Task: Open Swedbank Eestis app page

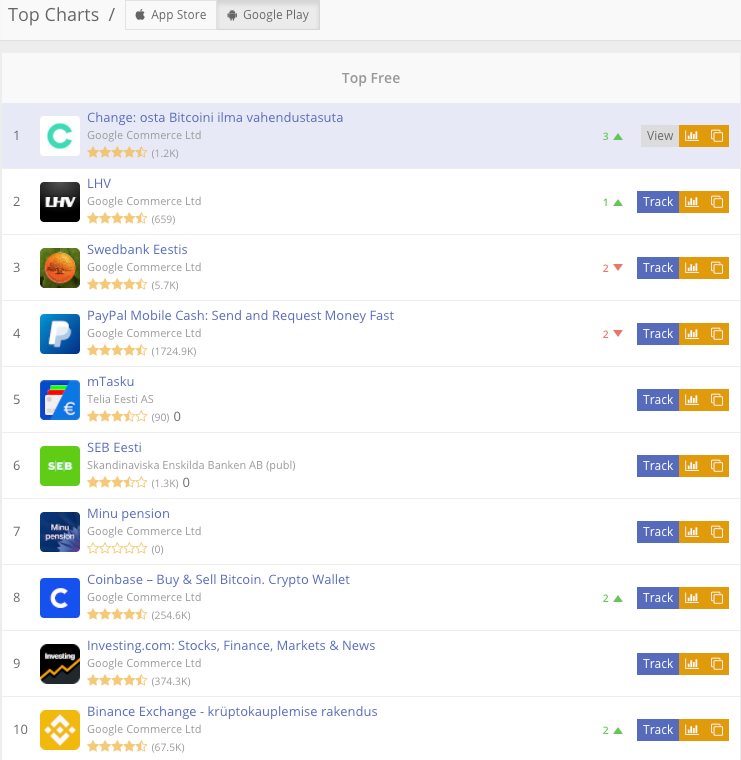Action: point(137,249)
